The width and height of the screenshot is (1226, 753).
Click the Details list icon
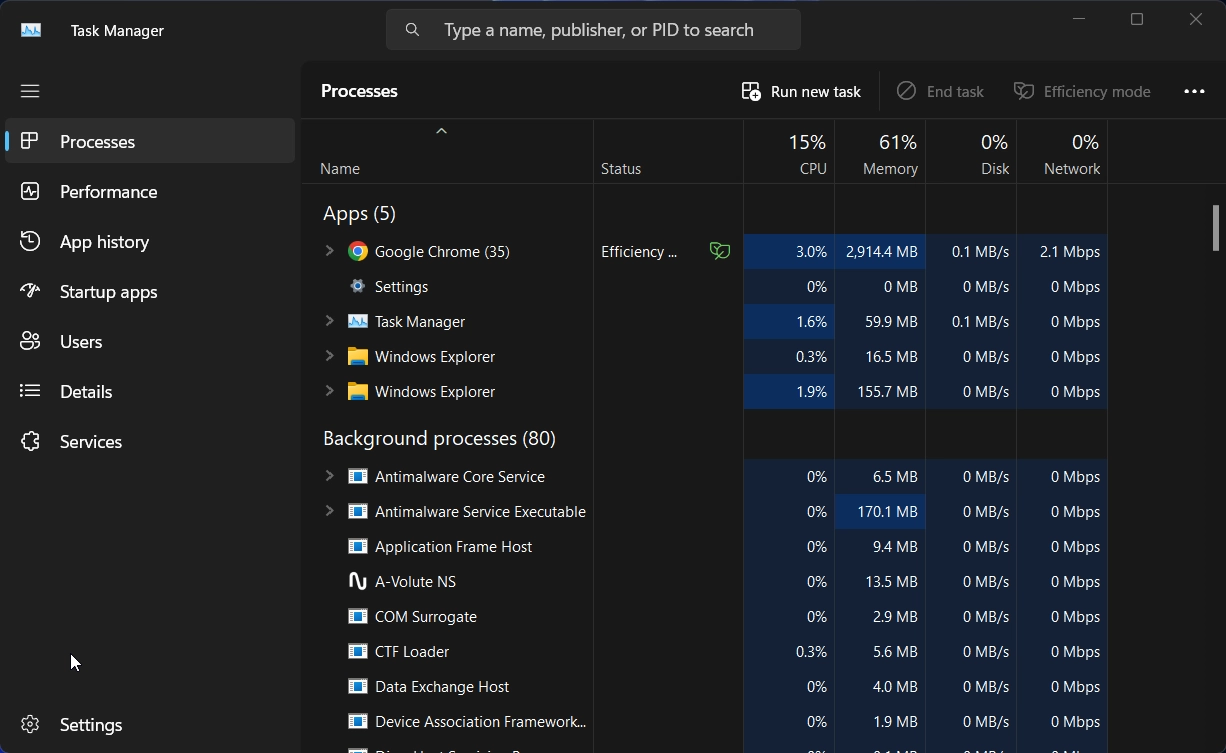click(x=30, y=391)
